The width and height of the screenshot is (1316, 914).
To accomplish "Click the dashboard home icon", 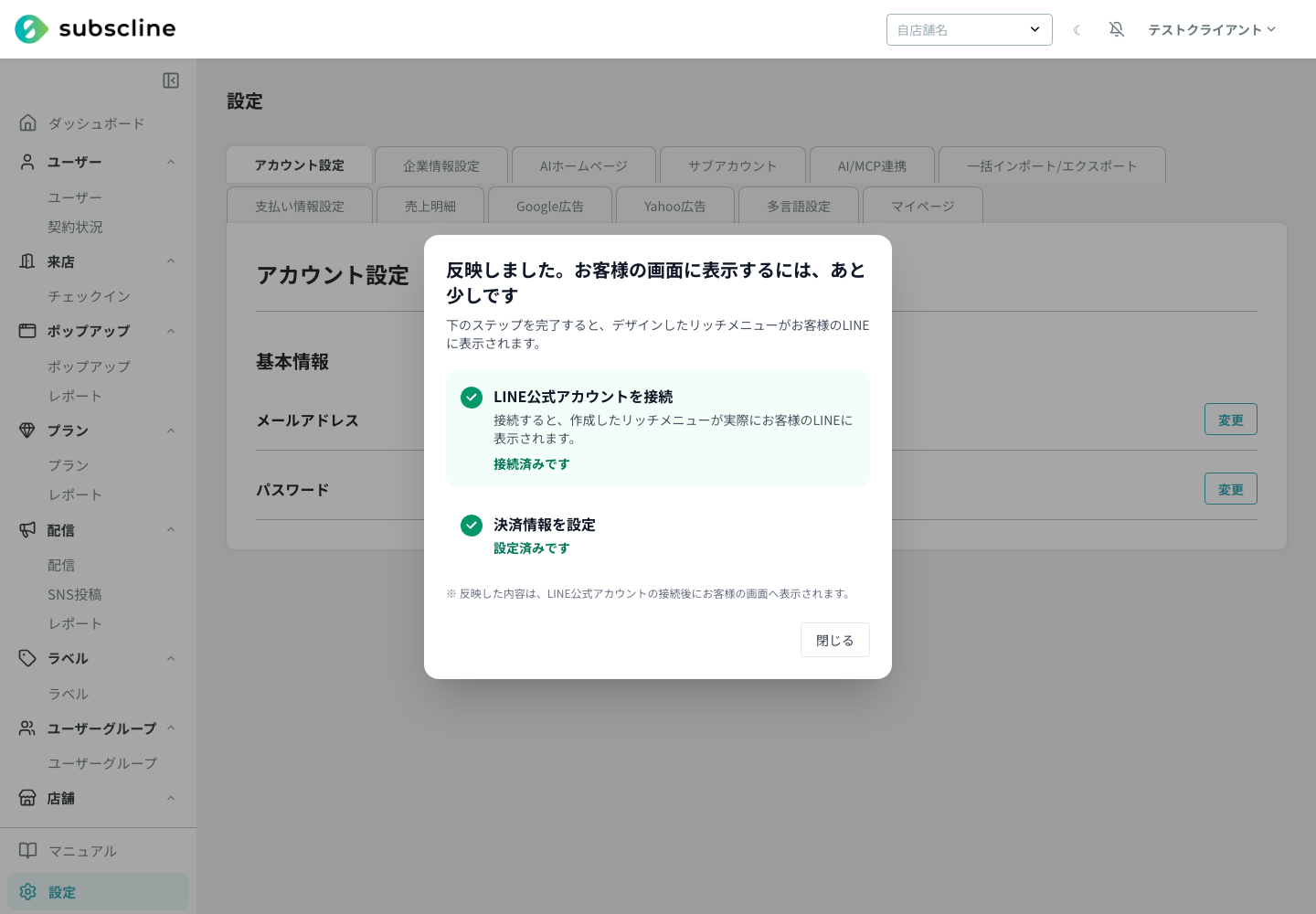I will coord(27,122).
